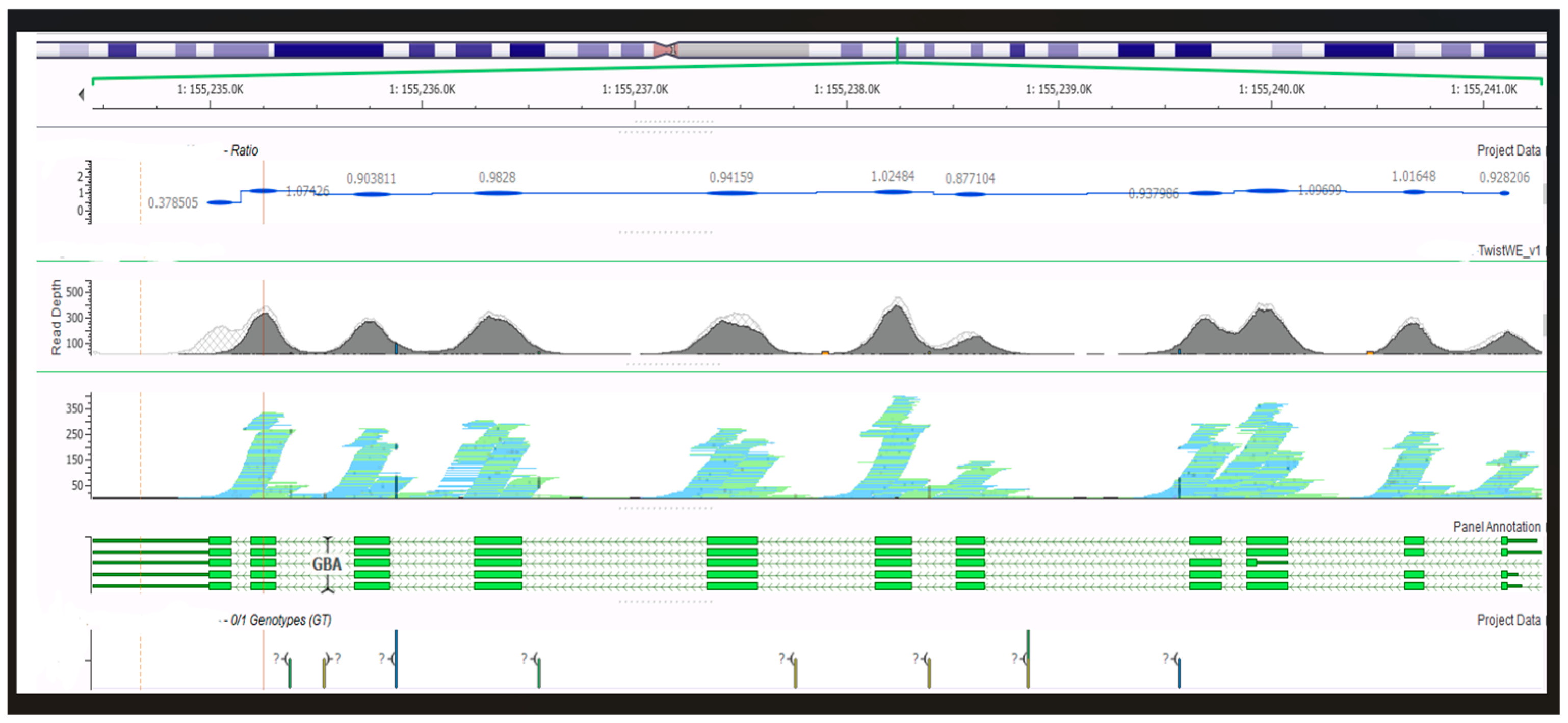Click the GBA gene label
Screen dimensions: 1568x723
click(327, 564)
